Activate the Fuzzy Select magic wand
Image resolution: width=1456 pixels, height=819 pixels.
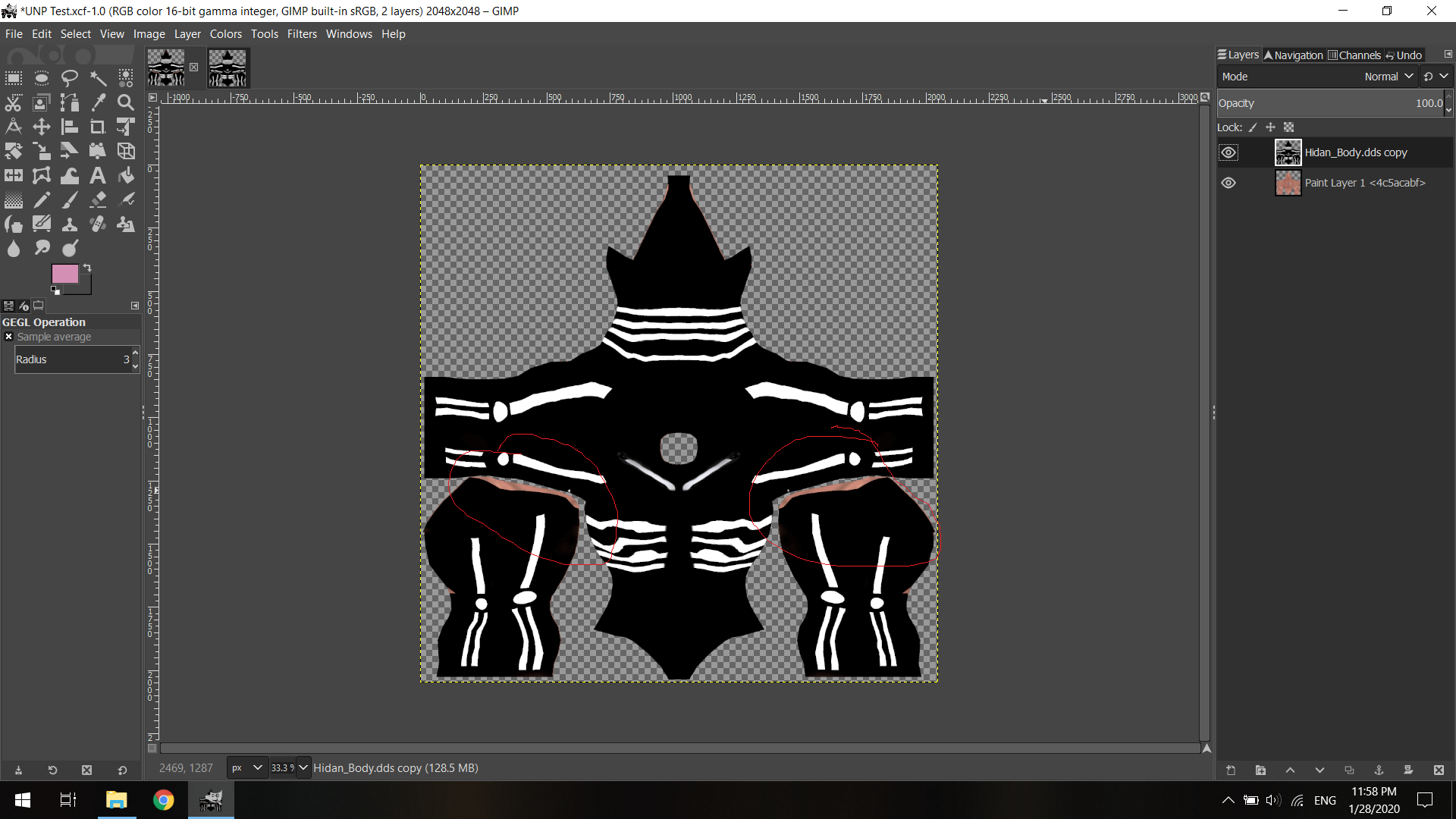pyautogui.click(x=98, y=78)
